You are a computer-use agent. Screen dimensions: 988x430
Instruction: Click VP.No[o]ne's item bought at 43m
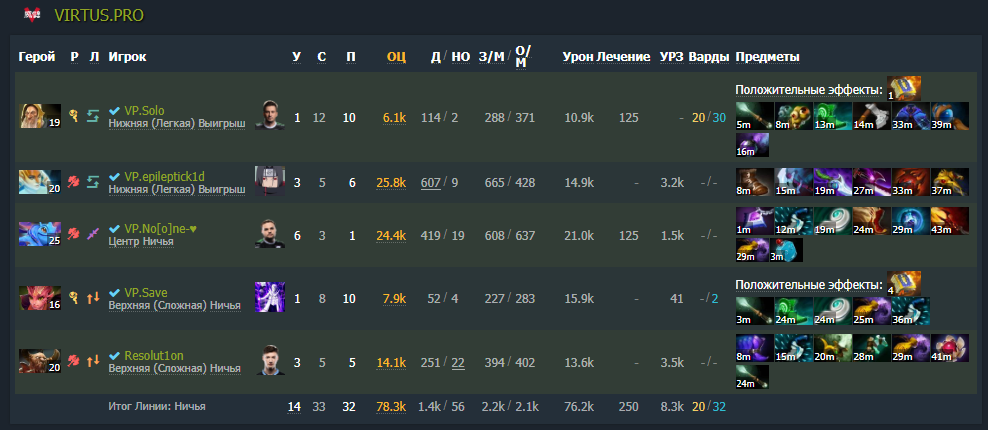948,221
